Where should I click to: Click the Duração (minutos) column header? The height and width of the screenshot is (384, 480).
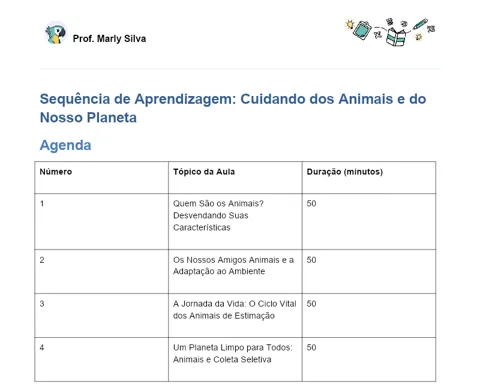click(369, 178)
